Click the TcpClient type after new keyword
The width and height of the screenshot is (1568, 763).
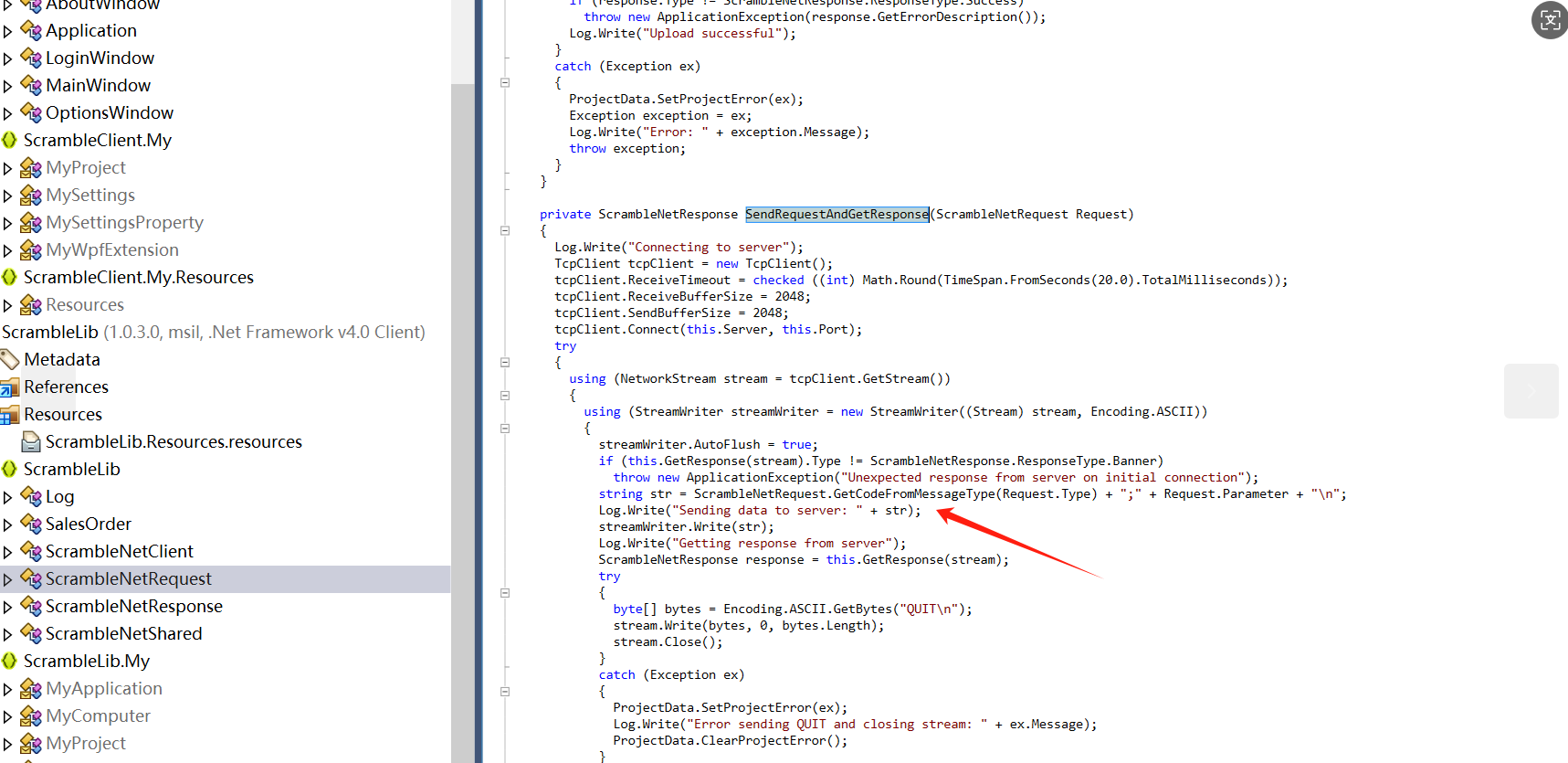click(x=778, y=264)
